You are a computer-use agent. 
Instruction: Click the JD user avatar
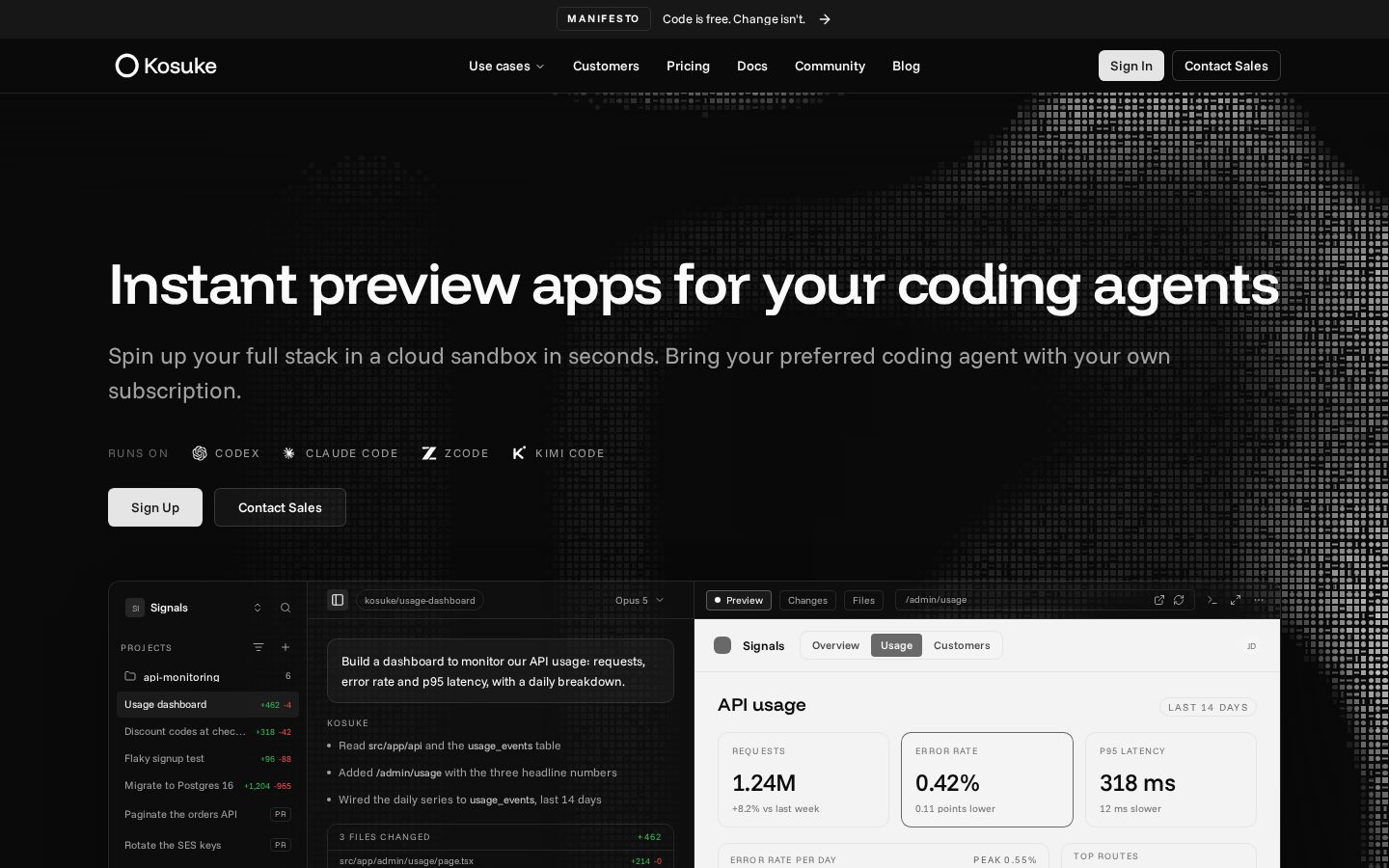(1251, 646)
